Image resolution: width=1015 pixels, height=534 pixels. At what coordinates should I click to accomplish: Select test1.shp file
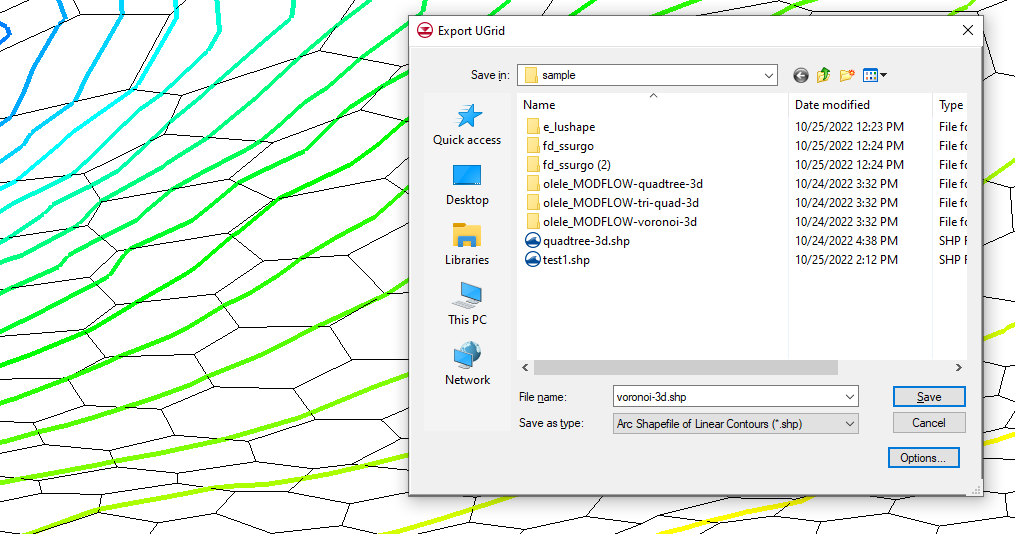pyautogui.click(x=557, y=260)
